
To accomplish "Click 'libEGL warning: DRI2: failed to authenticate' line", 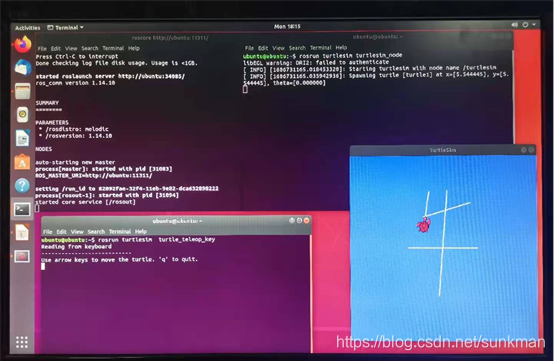I will pos(316,62).
